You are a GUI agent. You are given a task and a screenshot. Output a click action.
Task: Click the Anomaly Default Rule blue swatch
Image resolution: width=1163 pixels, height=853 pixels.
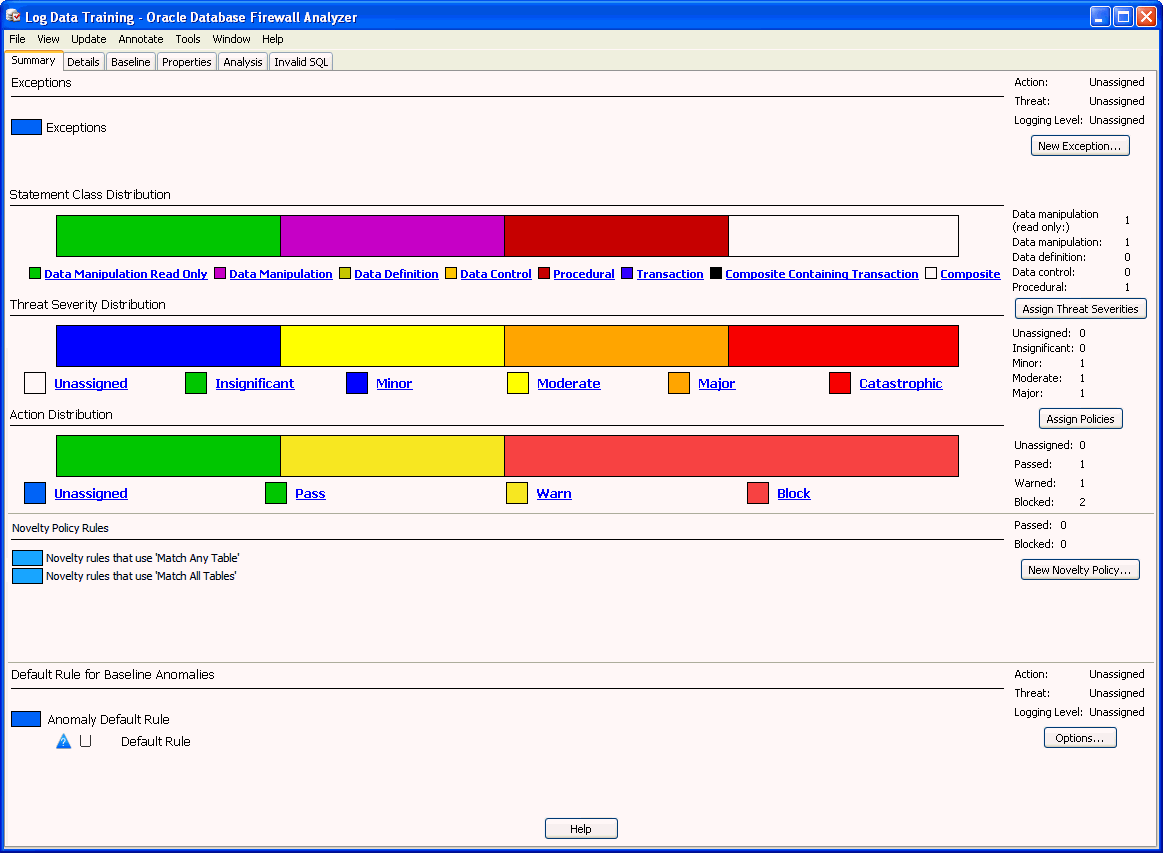pyautogui.click(x=26, y=719)
